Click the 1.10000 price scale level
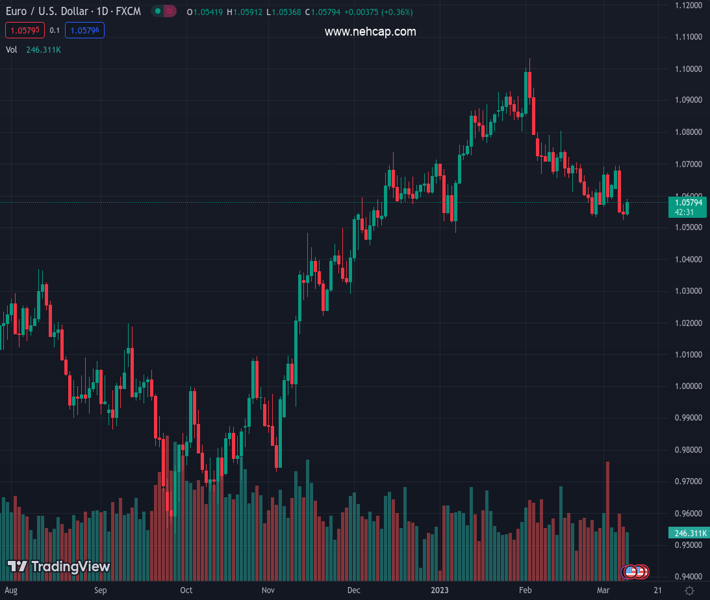The image size is (710, 600). (x=689, y=69)
